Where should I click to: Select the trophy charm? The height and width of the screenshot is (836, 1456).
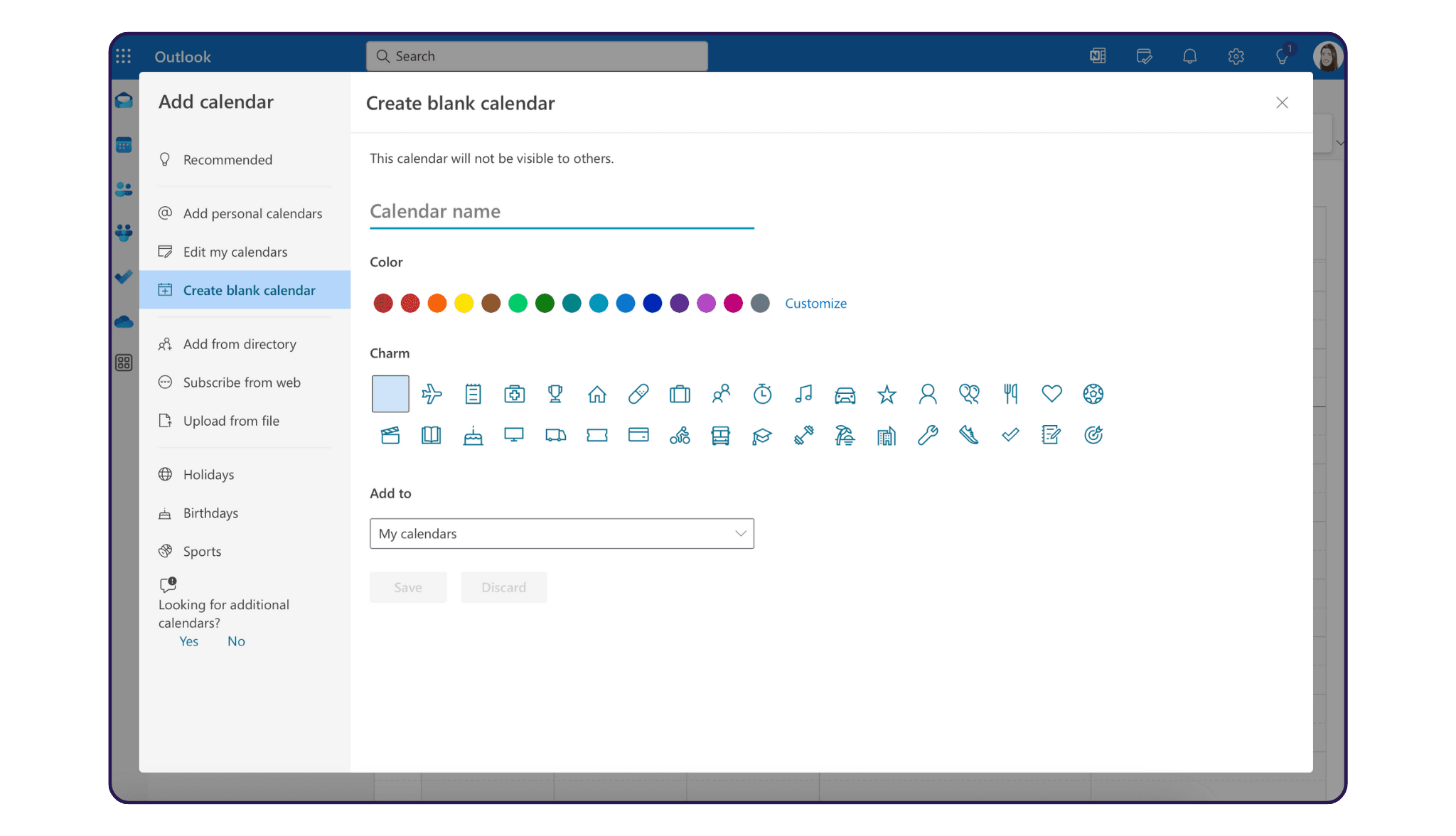pos(555,394)
